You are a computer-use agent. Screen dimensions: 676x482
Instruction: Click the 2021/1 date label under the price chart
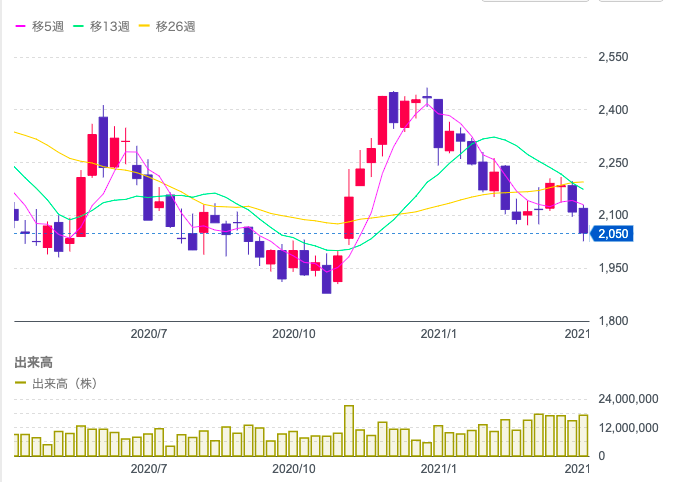pyautogui.click(x=438, y=334)
